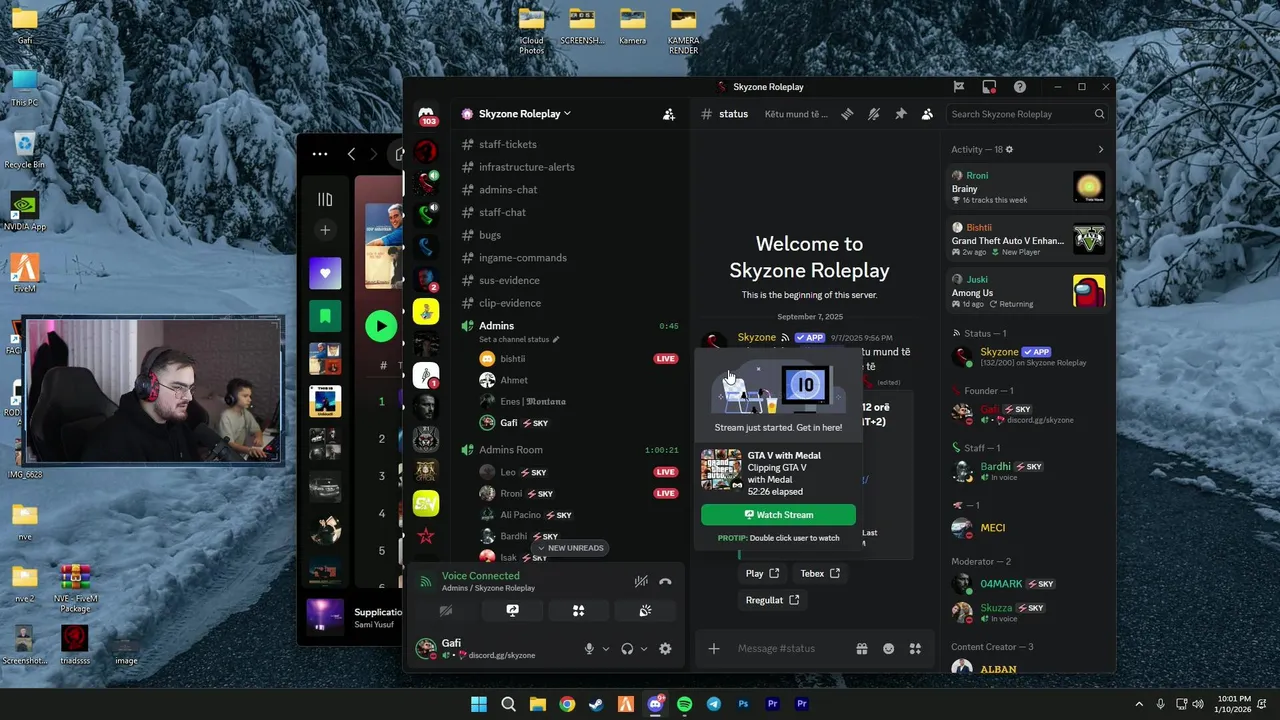Open notification settings bell in channel header
This screenshot has width=1280, height=720.
(873, 114)
